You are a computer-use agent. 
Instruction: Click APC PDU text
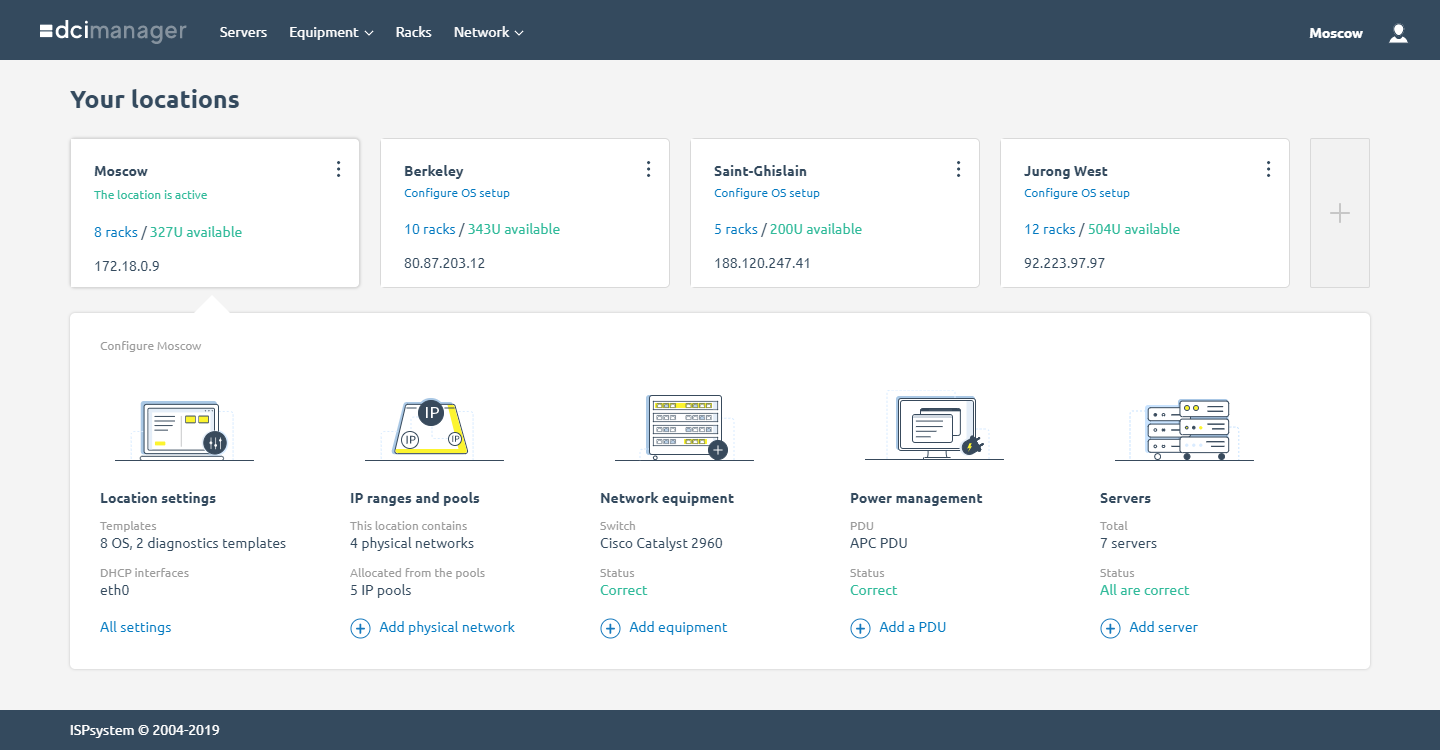[879, 543]
